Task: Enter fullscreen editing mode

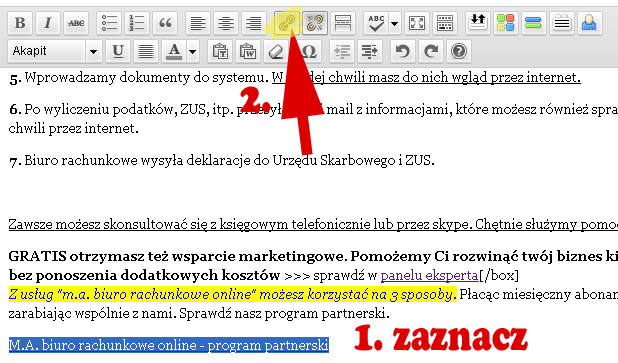Action: tap(417, 23)
